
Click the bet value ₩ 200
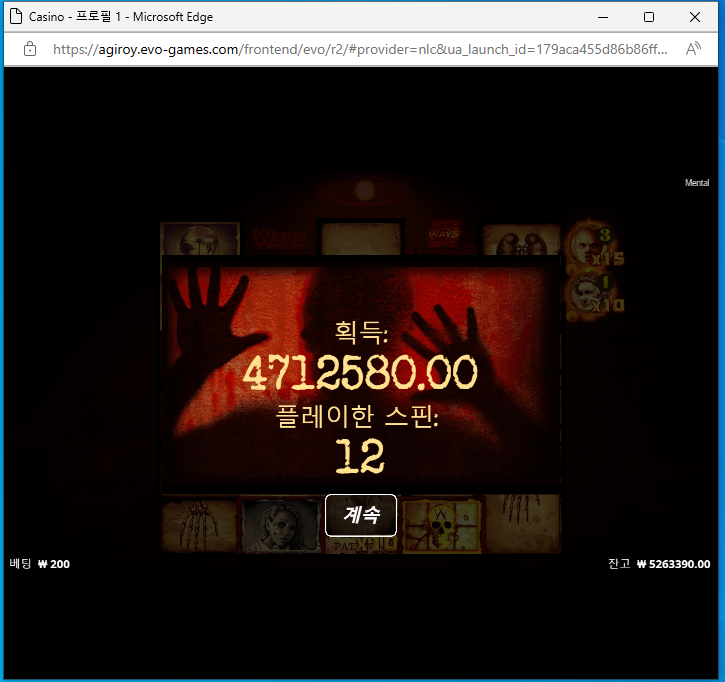coord(54,564)
